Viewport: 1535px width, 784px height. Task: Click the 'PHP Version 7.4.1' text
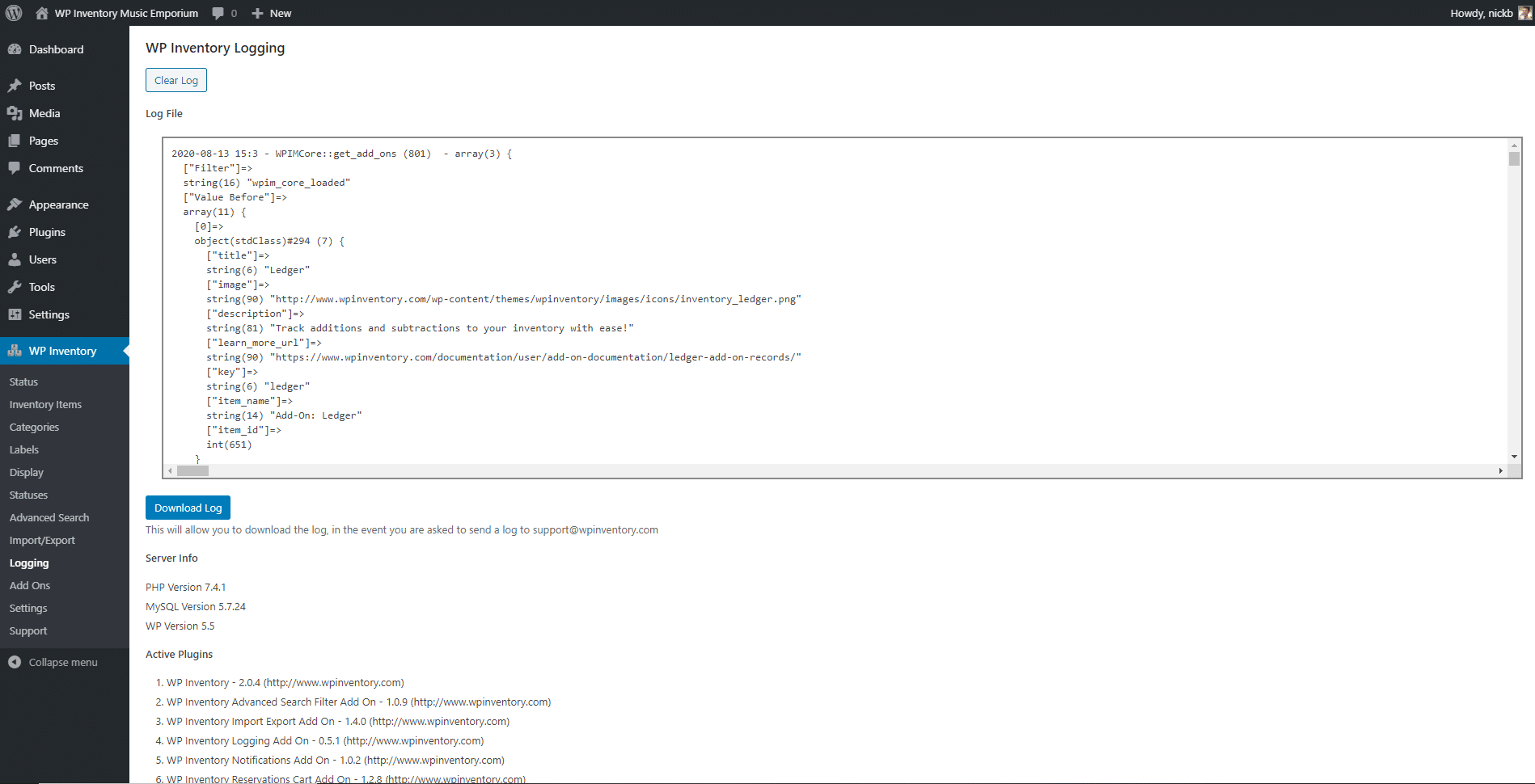click(186, 587)
